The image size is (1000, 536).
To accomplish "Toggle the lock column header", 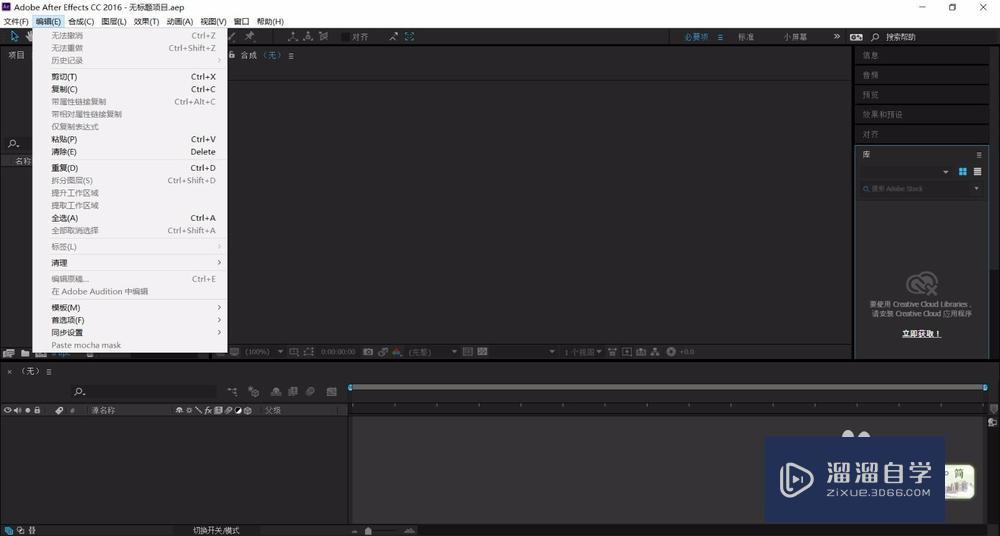I will [37, 410].
